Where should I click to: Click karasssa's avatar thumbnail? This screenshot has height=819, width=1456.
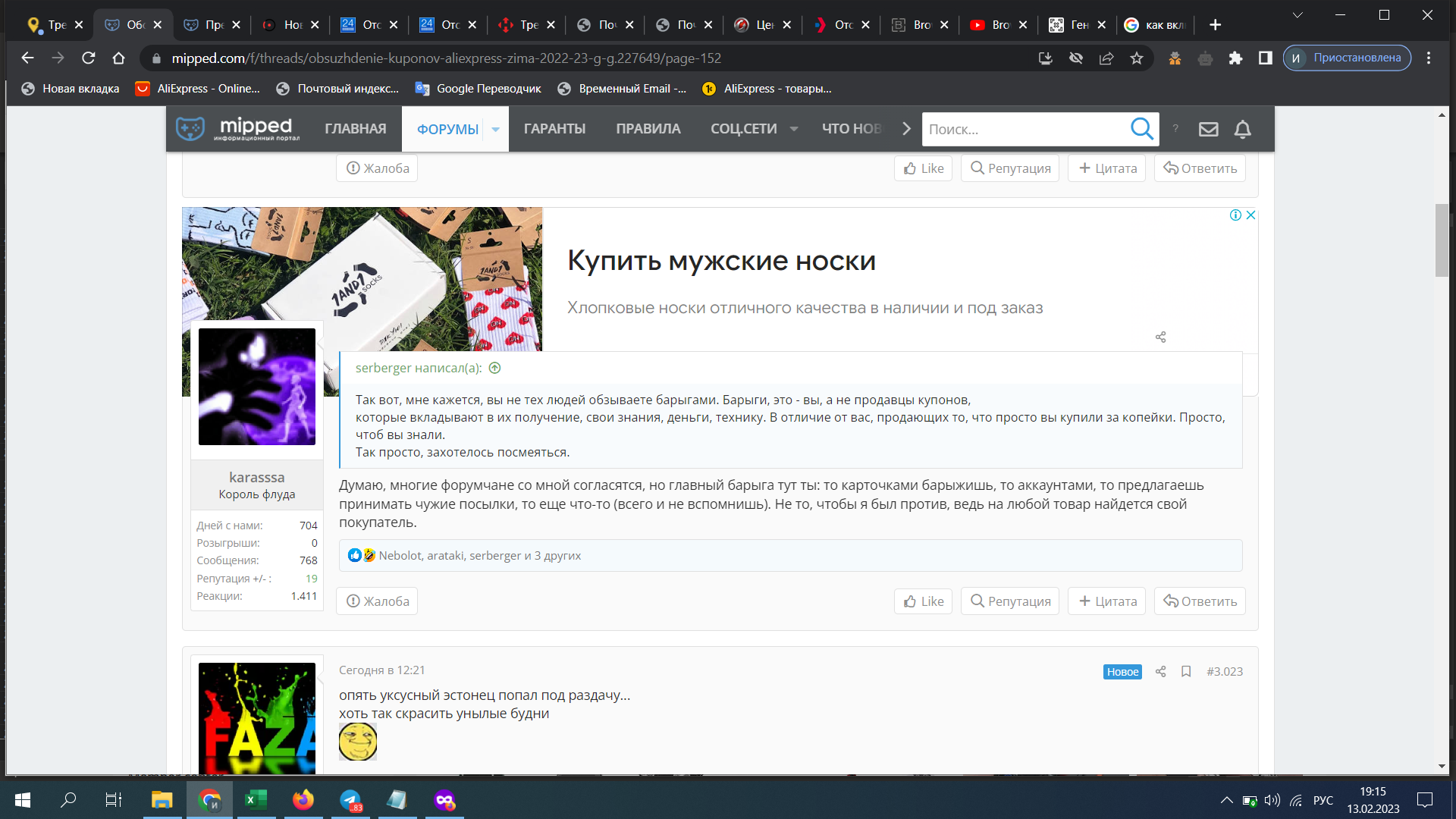click(x=257, y=386)
